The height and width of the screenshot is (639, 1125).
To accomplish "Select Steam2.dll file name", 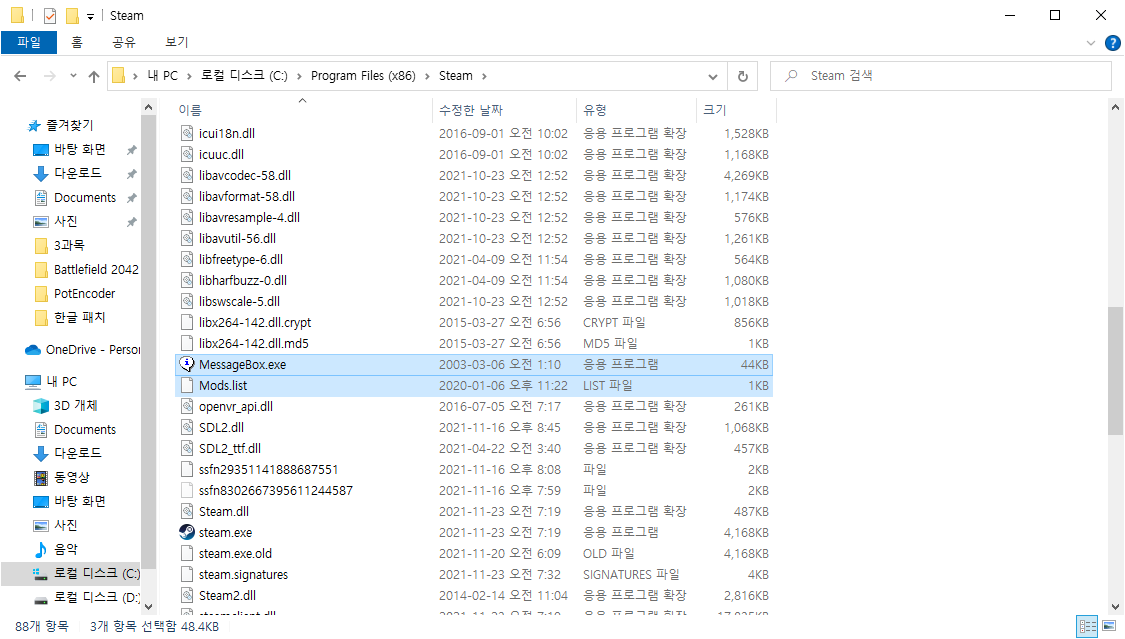I will 227,595.
